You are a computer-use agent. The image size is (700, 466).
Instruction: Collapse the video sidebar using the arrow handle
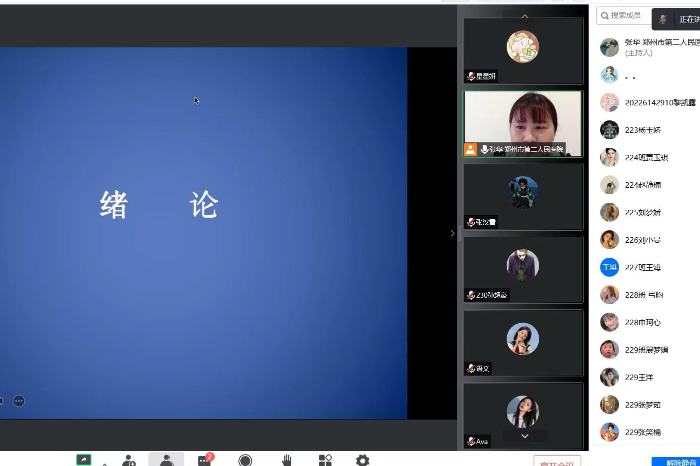452,233
